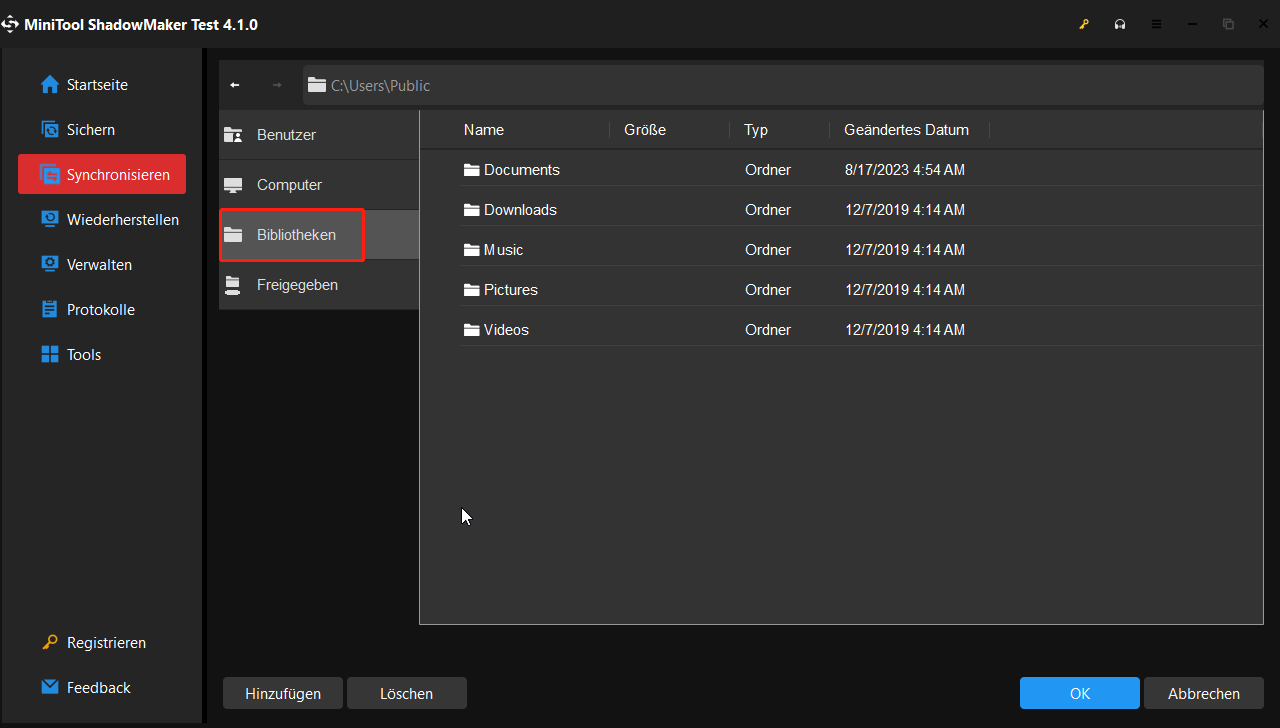Select the Documents folder name
Viewport: 1280px width, 728px height.
(x=522, y=170)
